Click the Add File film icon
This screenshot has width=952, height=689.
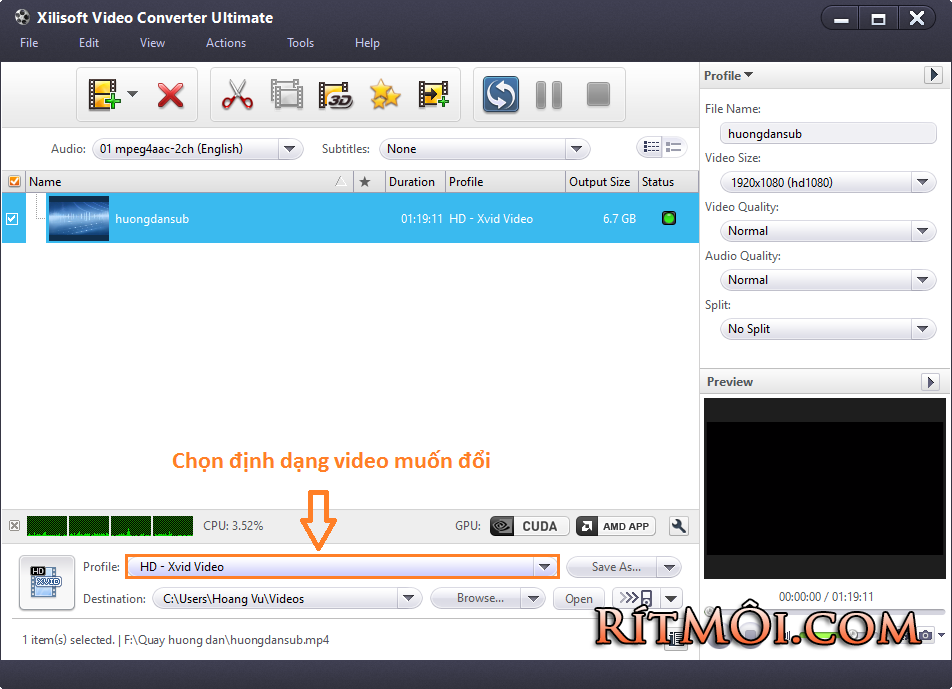click(104, 95)
